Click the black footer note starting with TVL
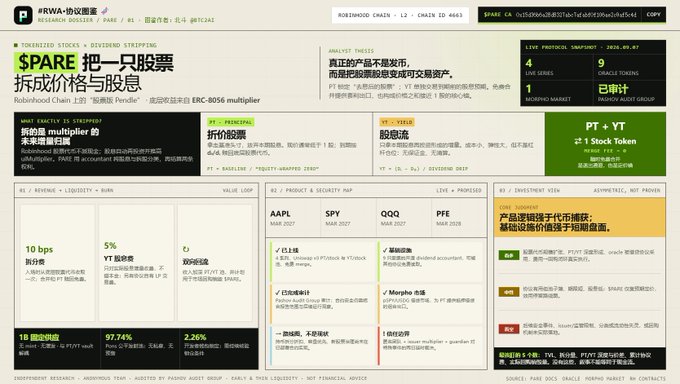 579,358
